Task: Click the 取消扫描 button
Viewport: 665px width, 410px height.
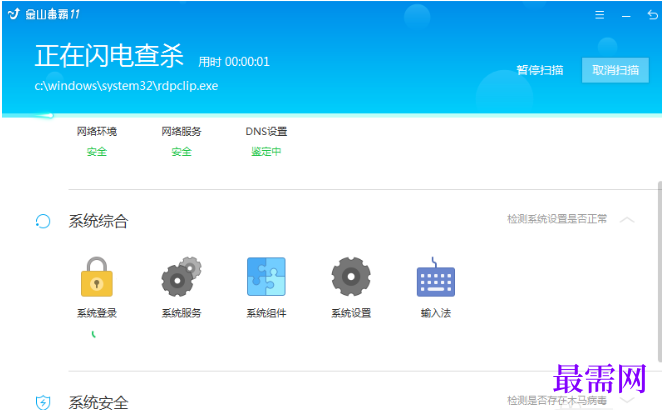Action: pyautogui.click(x=615, y=70)
